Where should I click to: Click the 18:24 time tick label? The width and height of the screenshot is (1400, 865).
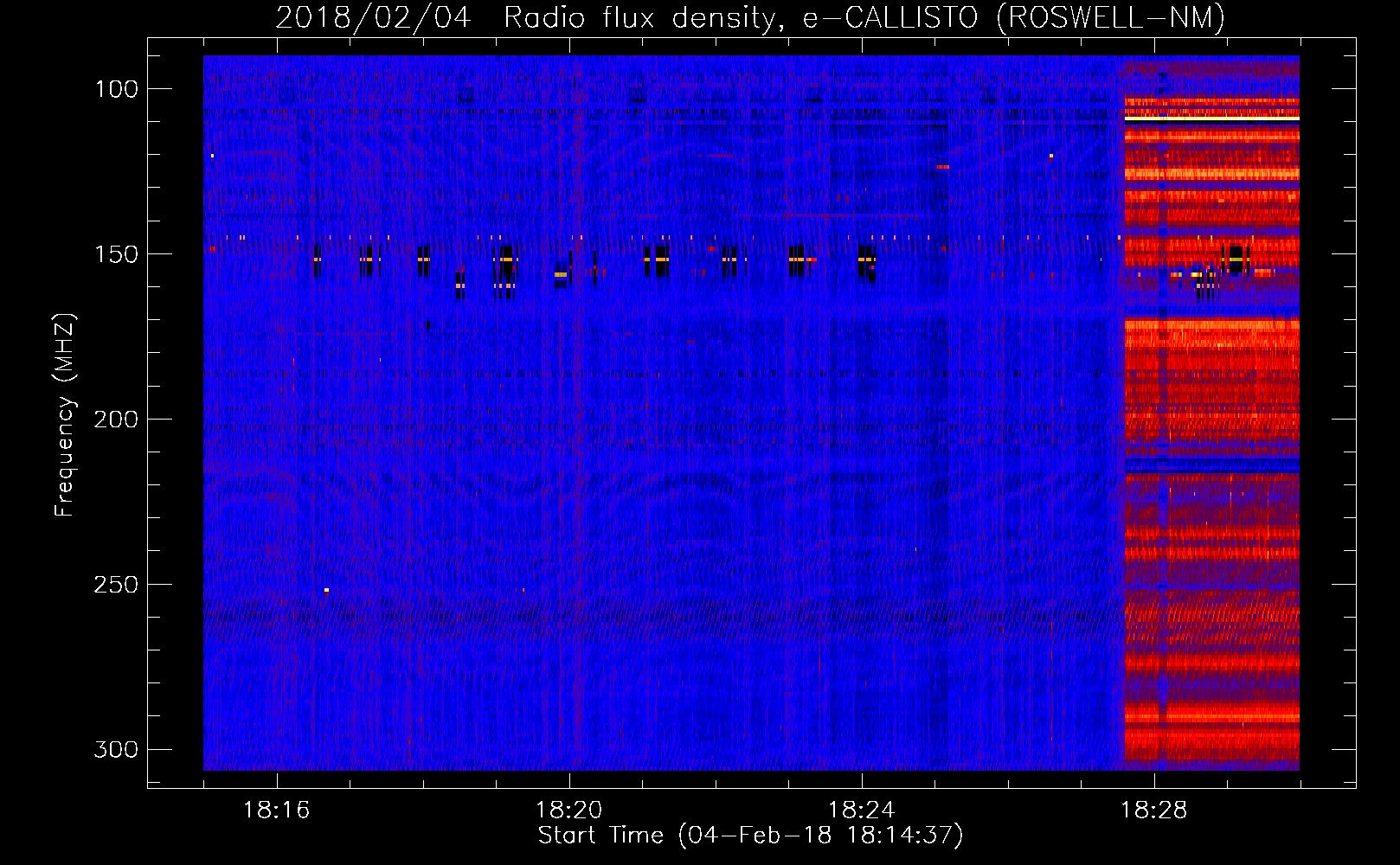[861, 811]
